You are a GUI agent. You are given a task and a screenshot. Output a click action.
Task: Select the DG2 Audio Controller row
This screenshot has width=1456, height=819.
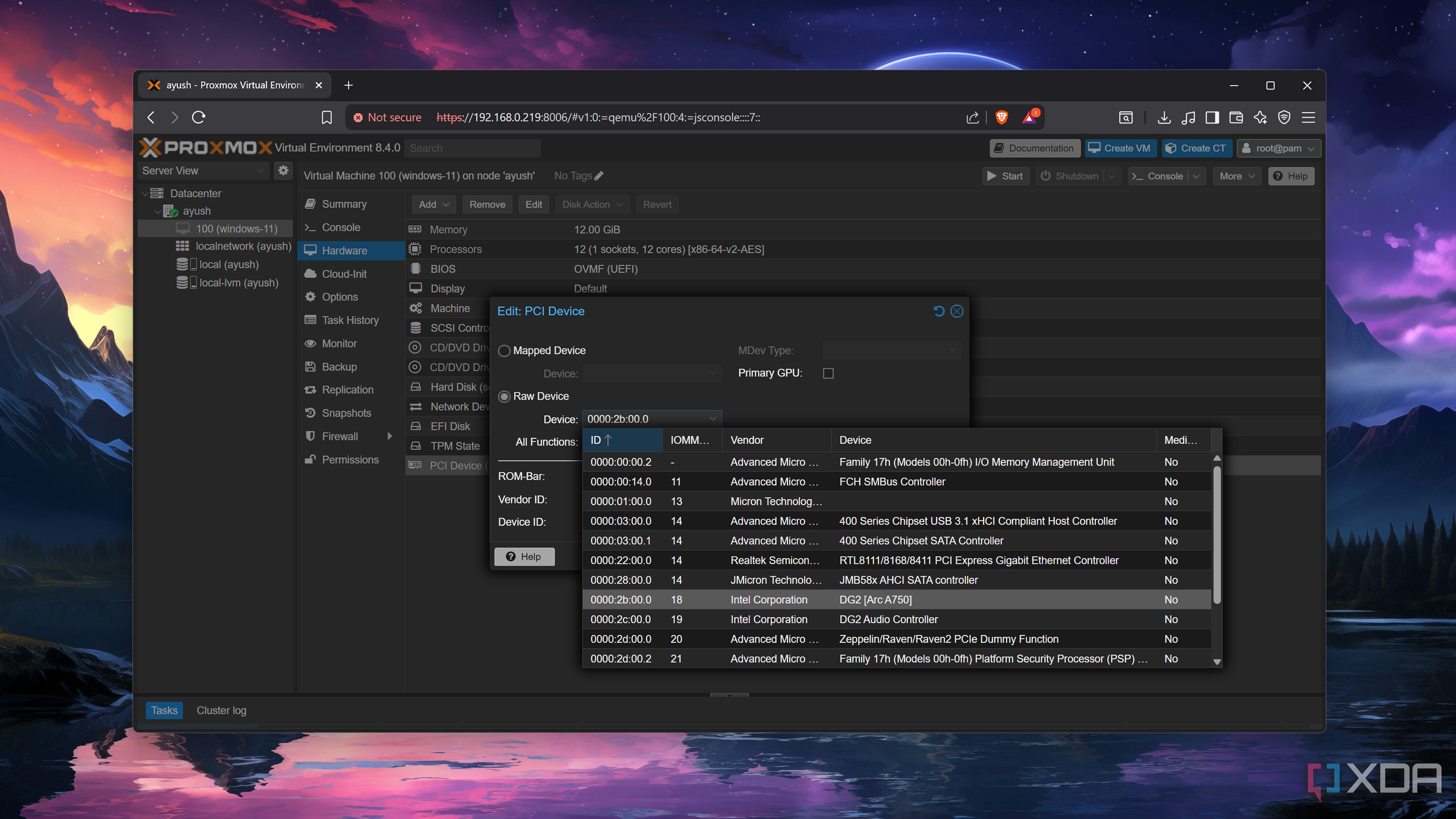896,620
